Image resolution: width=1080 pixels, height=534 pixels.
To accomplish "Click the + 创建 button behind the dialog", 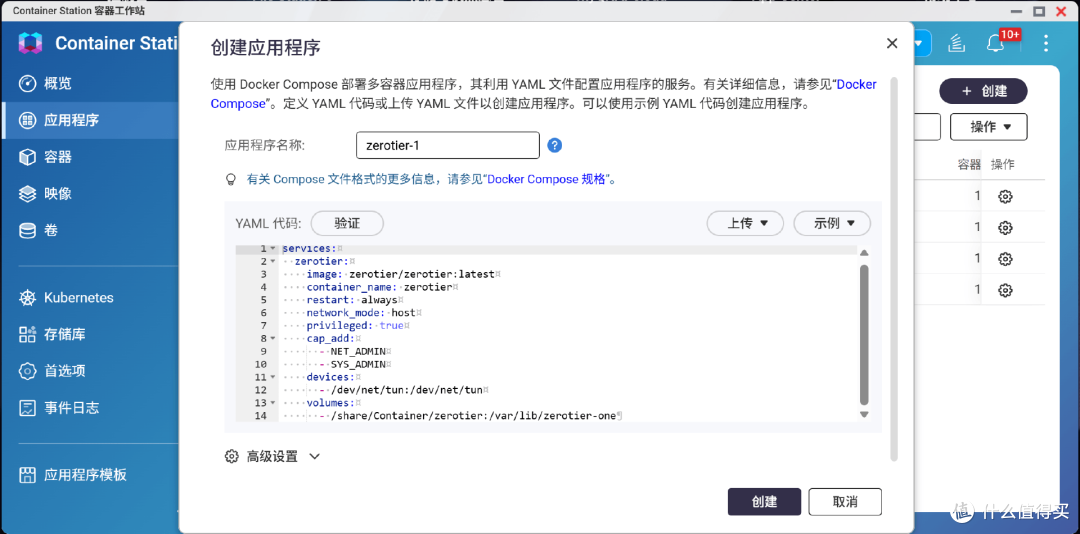I will (x=984, y=91).
